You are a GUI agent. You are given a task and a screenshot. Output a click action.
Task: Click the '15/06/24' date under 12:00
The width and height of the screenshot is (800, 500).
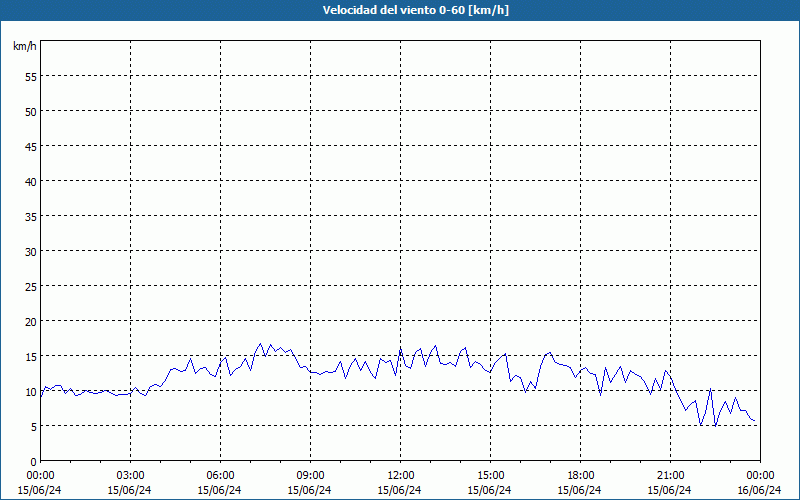pyautogui.click(x=399, y=490)
